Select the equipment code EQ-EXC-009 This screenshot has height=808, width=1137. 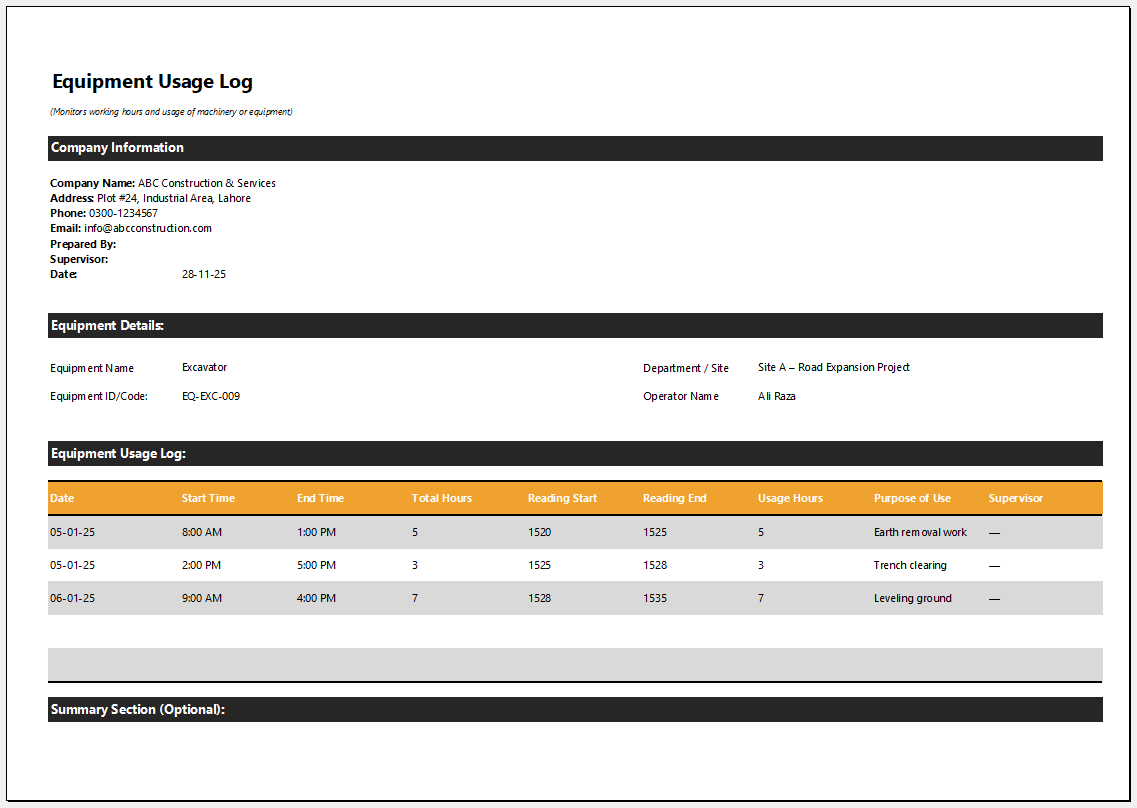pyautogui.click(x=210, y=396)
